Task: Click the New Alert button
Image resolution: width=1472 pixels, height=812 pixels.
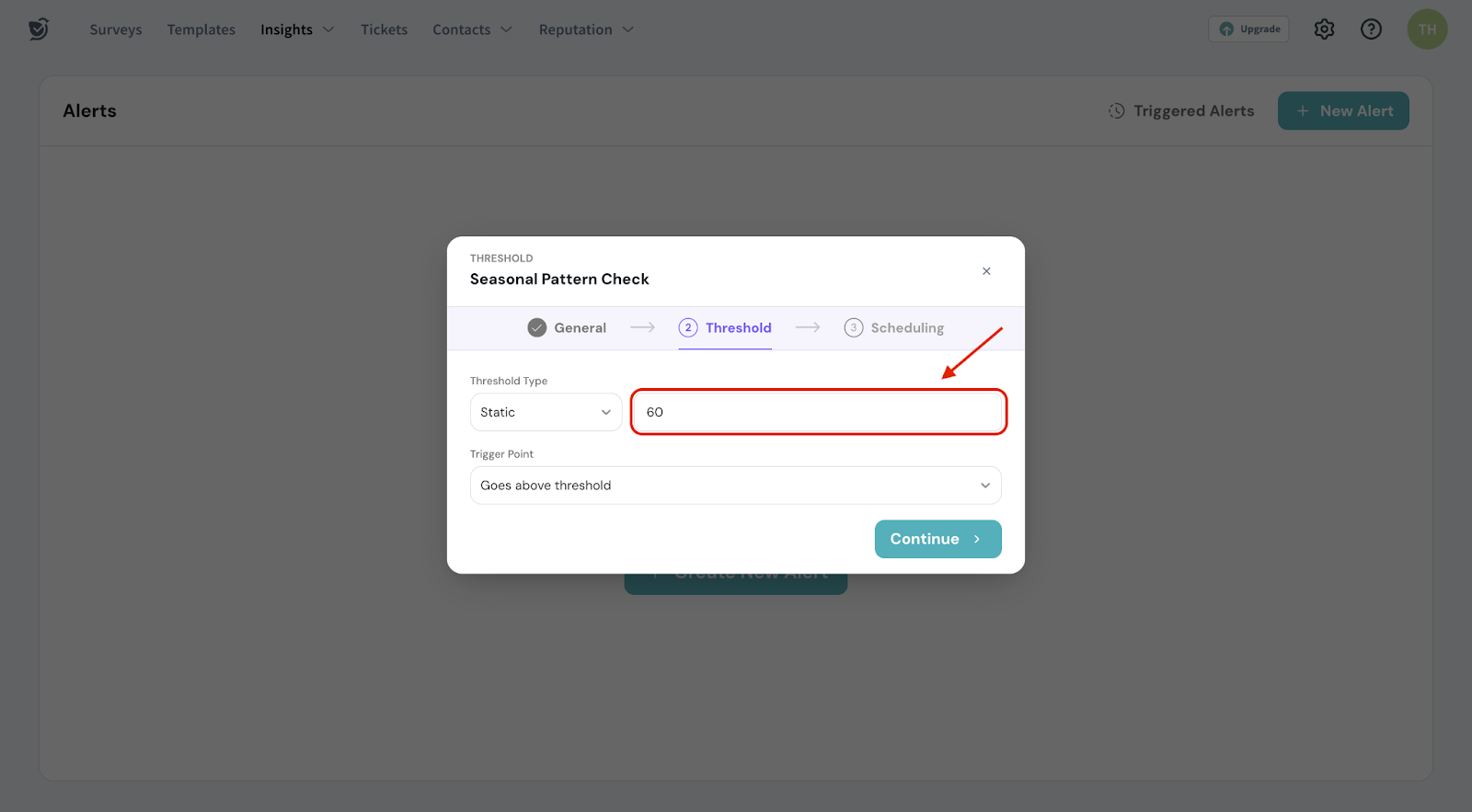Action: click(x=1342, y=111)
